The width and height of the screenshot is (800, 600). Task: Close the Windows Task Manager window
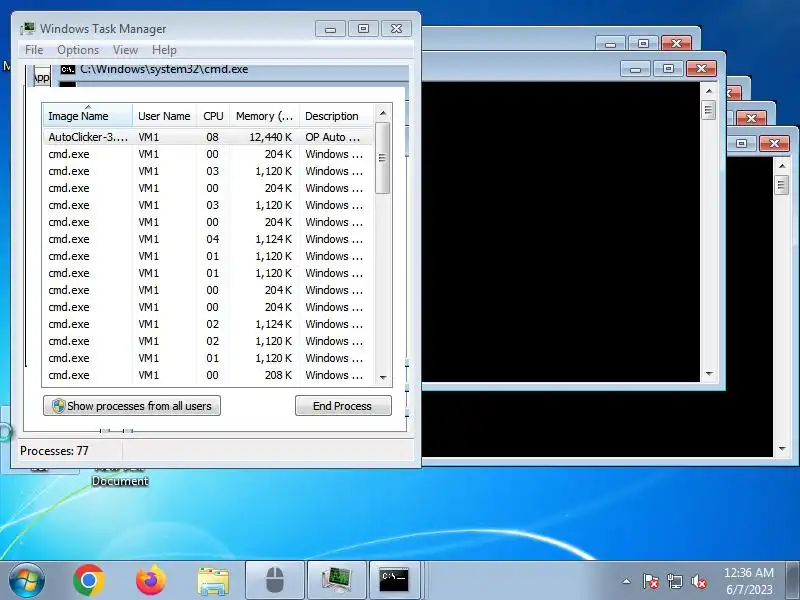pyautogui.click(x=396, y=29)
